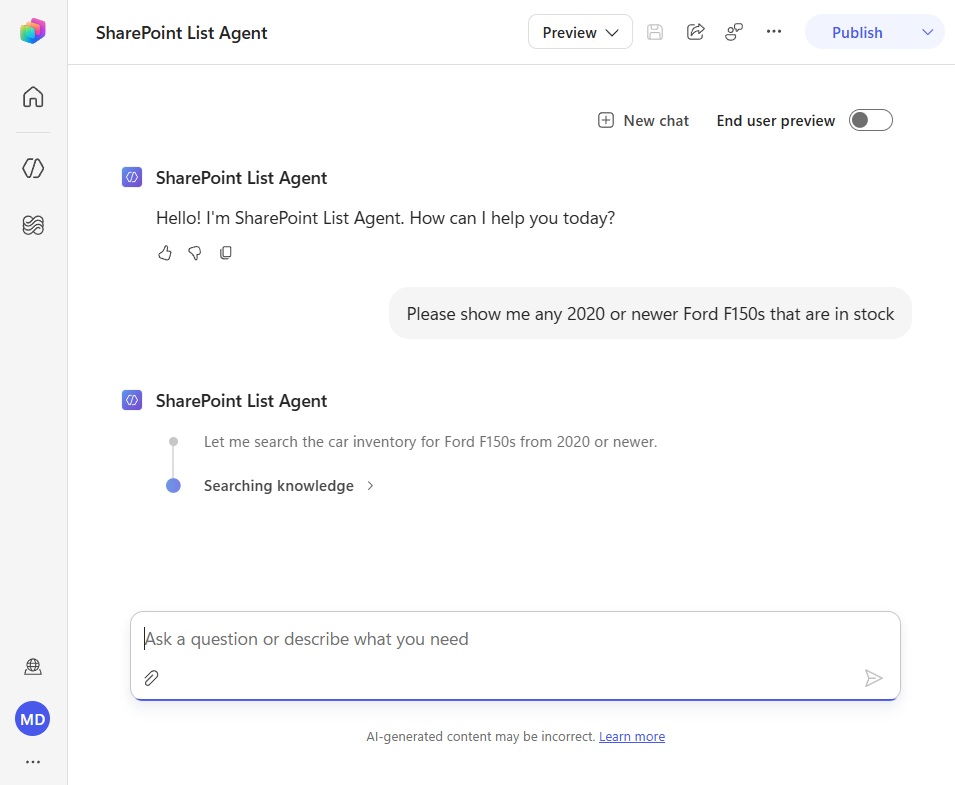Open the sidebar bottom ellipsis menu

pos(33,762)
